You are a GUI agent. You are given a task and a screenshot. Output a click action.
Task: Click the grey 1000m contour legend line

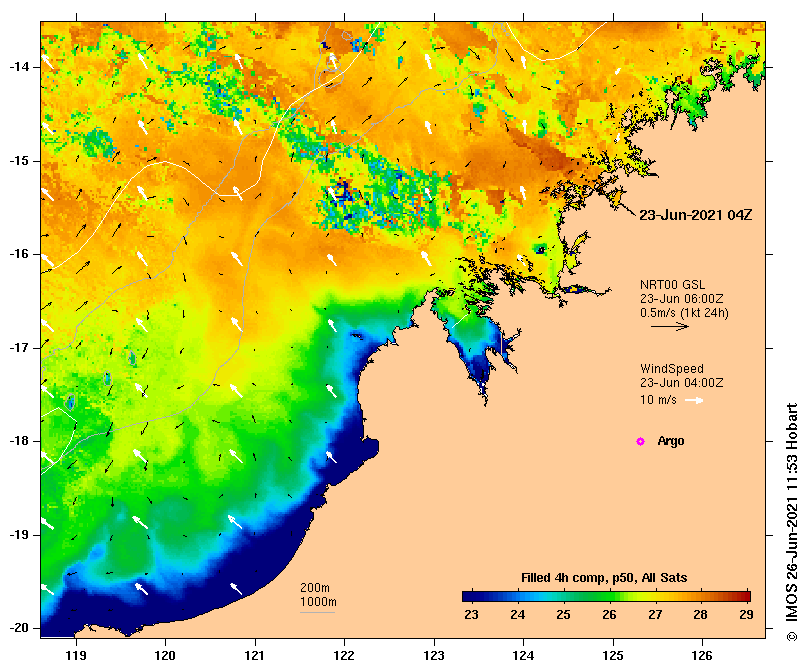(x=317, y=613)
